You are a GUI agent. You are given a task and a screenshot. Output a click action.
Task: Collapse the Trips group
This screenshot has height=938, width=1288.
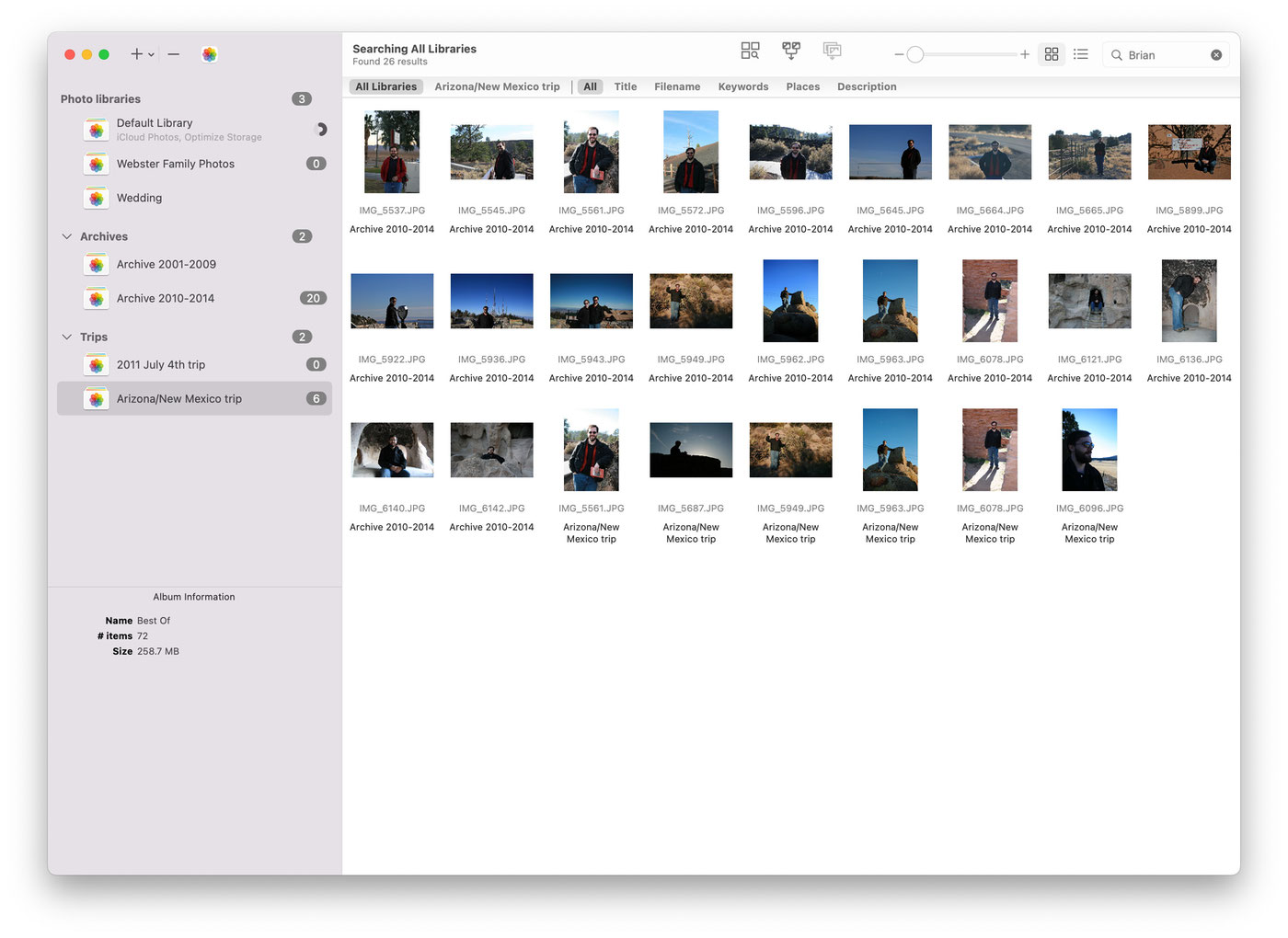point(66,337)
